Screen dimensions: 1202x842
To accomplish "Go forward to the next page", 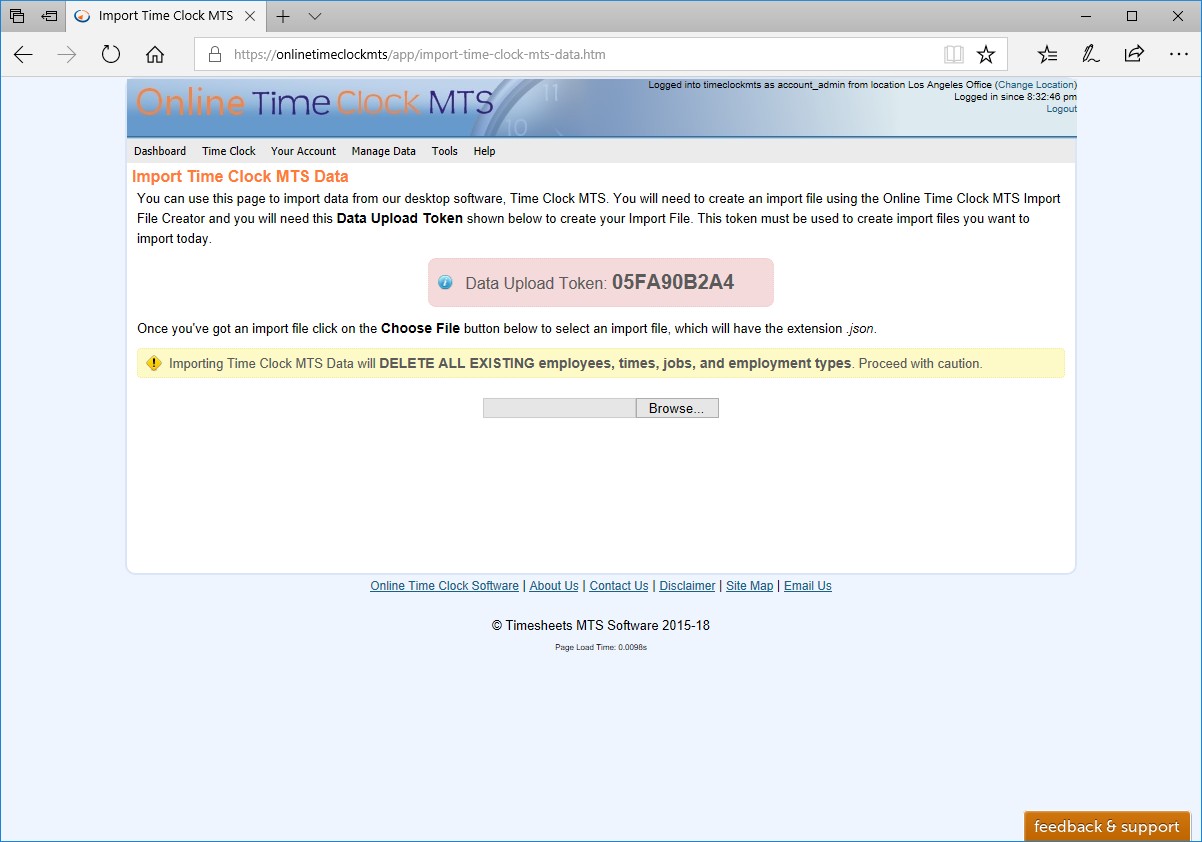I will pyautogui.click(x=67, y=54).
